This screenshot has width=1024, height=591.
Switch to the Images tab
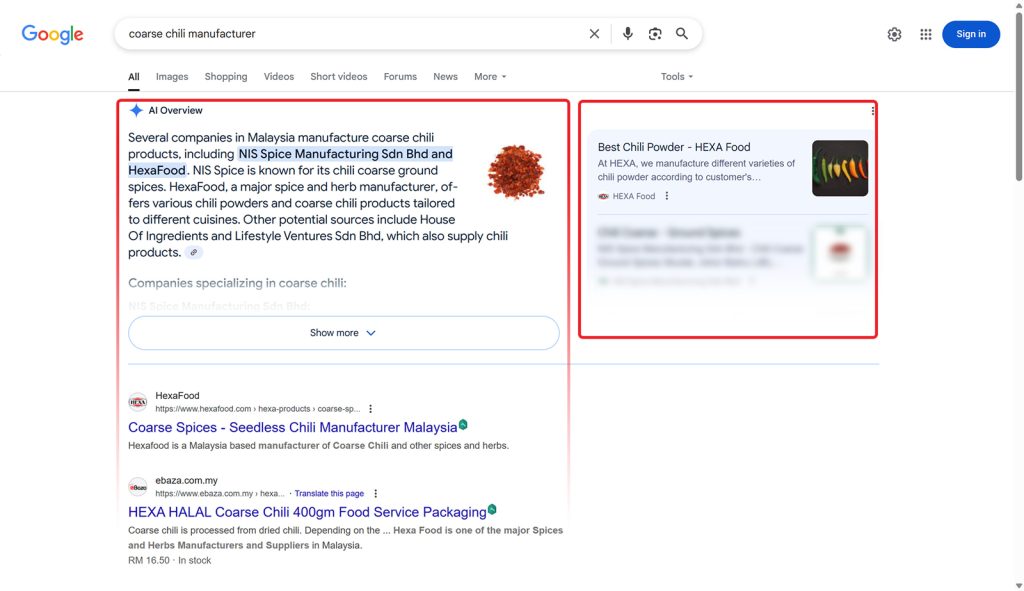172,76
